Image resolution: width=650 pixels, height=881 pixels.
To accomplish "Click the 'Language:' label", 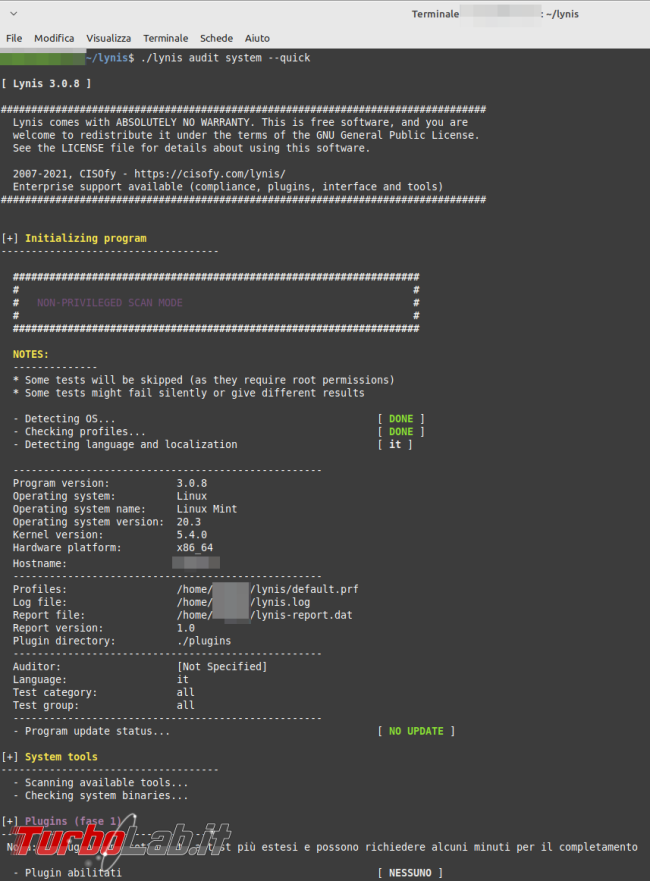I will click(40, 680).
